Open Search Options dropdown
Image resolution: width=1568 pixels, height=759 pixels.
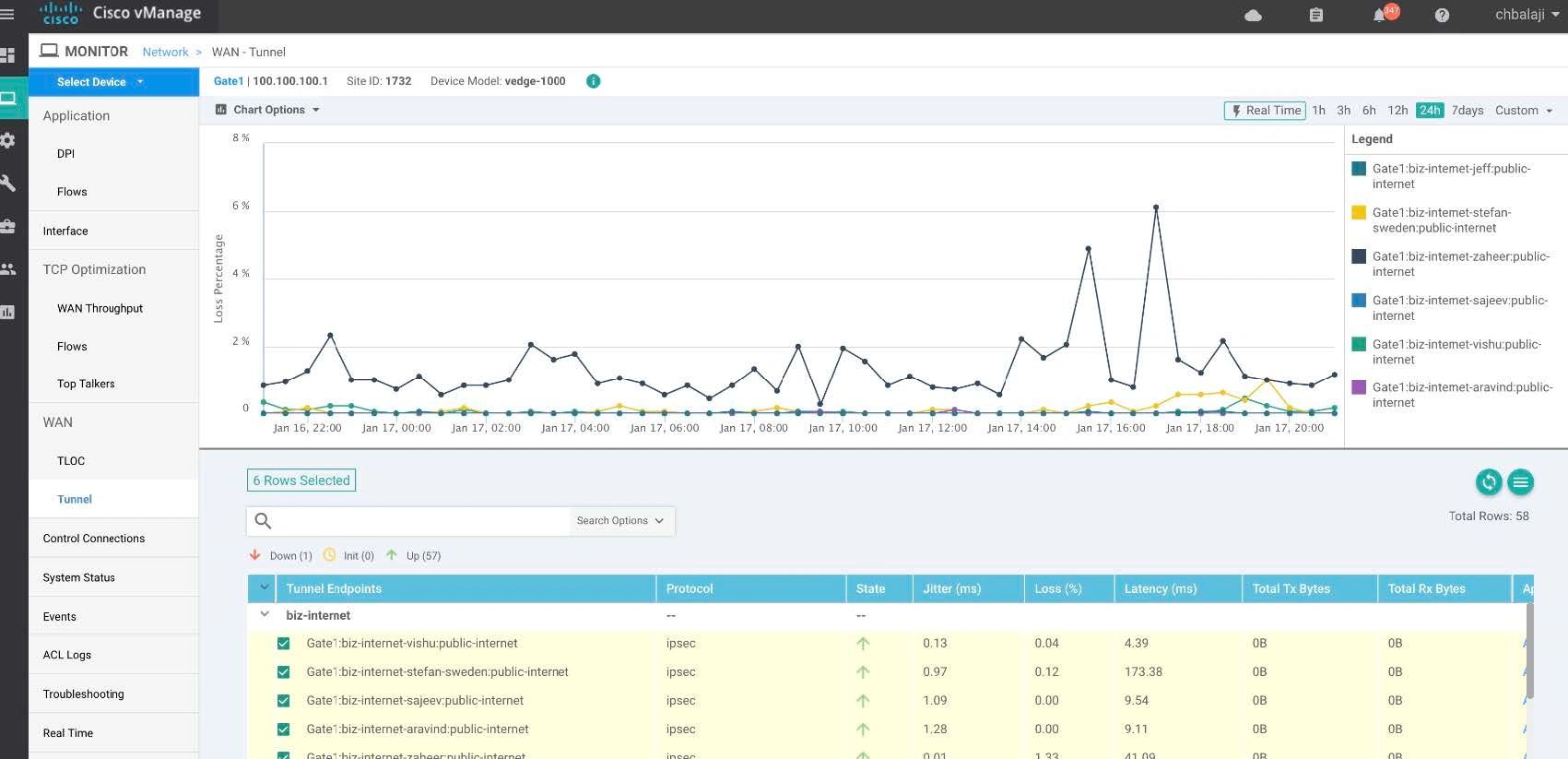[x=620, y=521]
